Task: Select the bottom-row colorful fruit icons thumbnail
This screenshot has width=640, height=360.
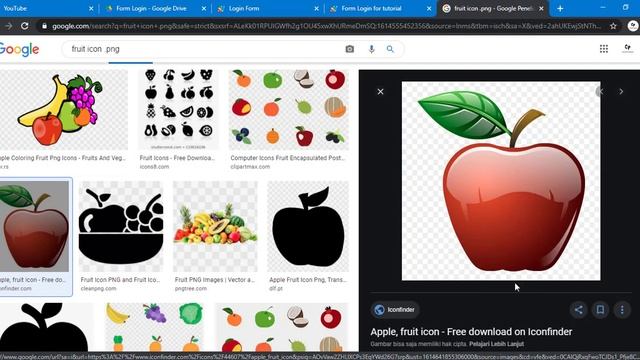Action: tap(282, 327)
